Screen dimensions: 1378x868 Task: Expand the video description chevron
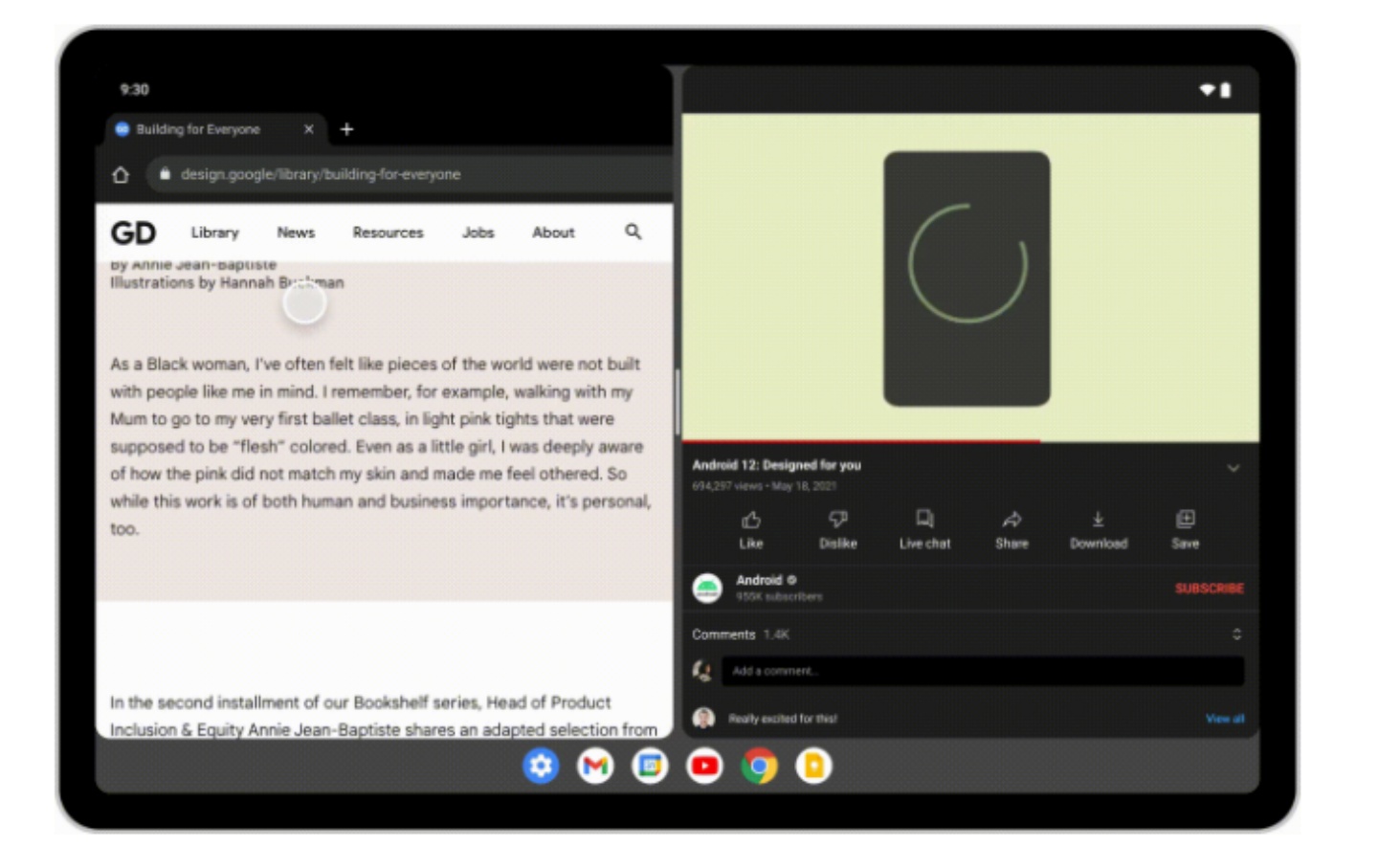[1234, 468]
